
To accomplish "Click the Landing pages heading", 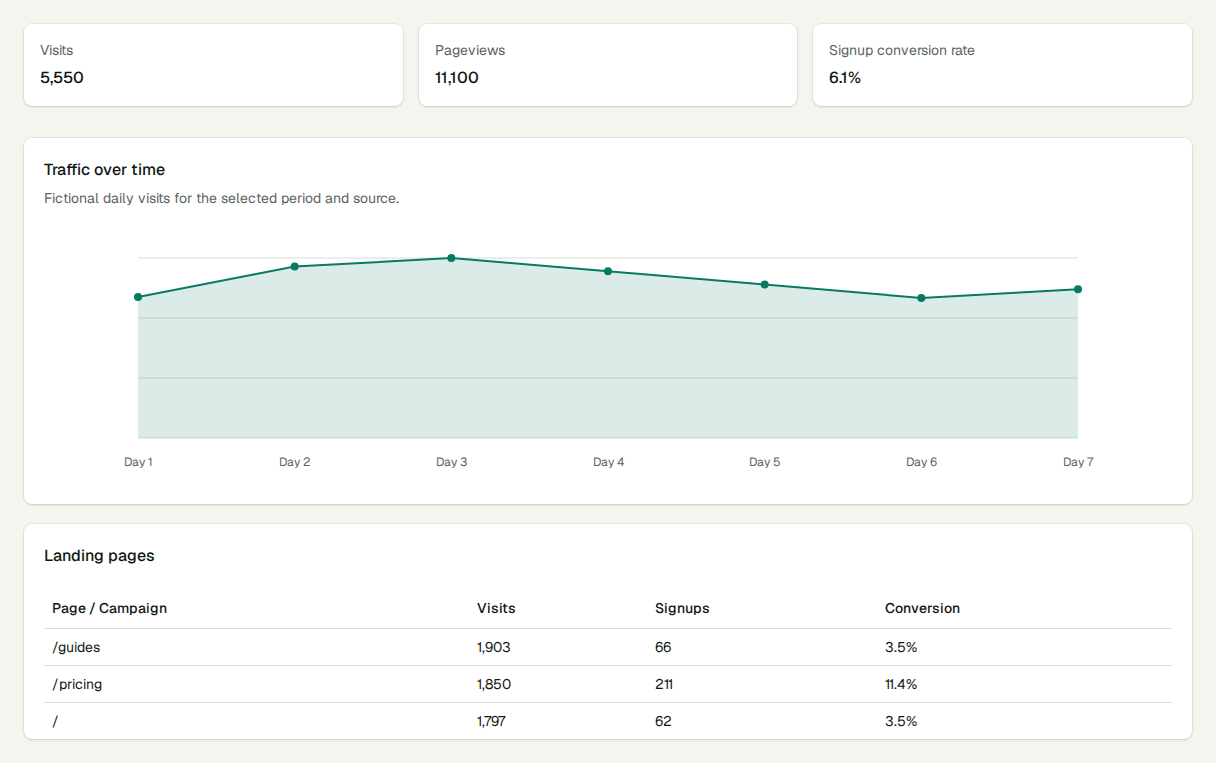I will (x=99, y=556).
